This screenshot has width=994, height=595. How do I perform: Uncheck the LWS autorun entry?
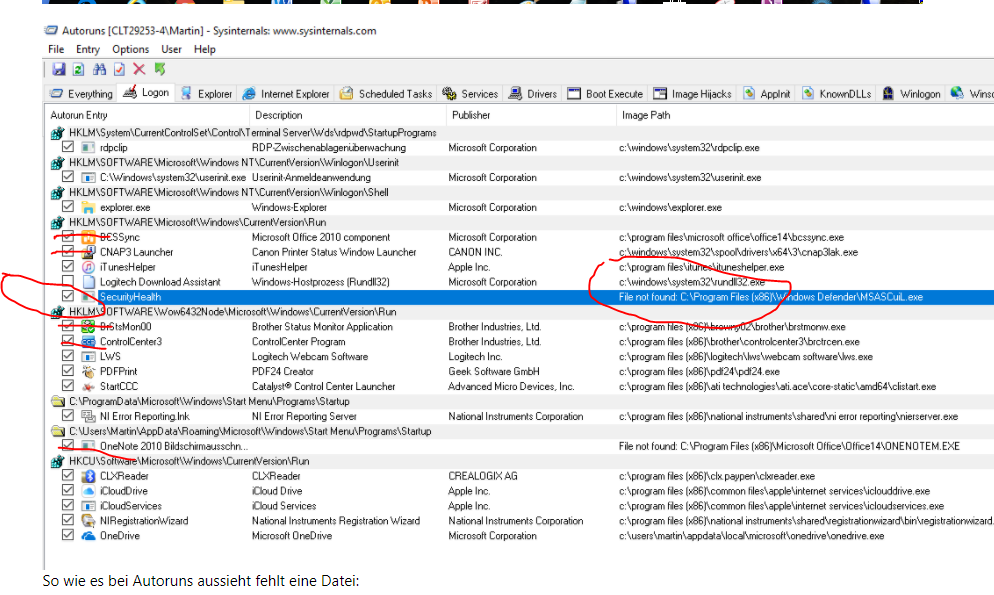[68, 355]
